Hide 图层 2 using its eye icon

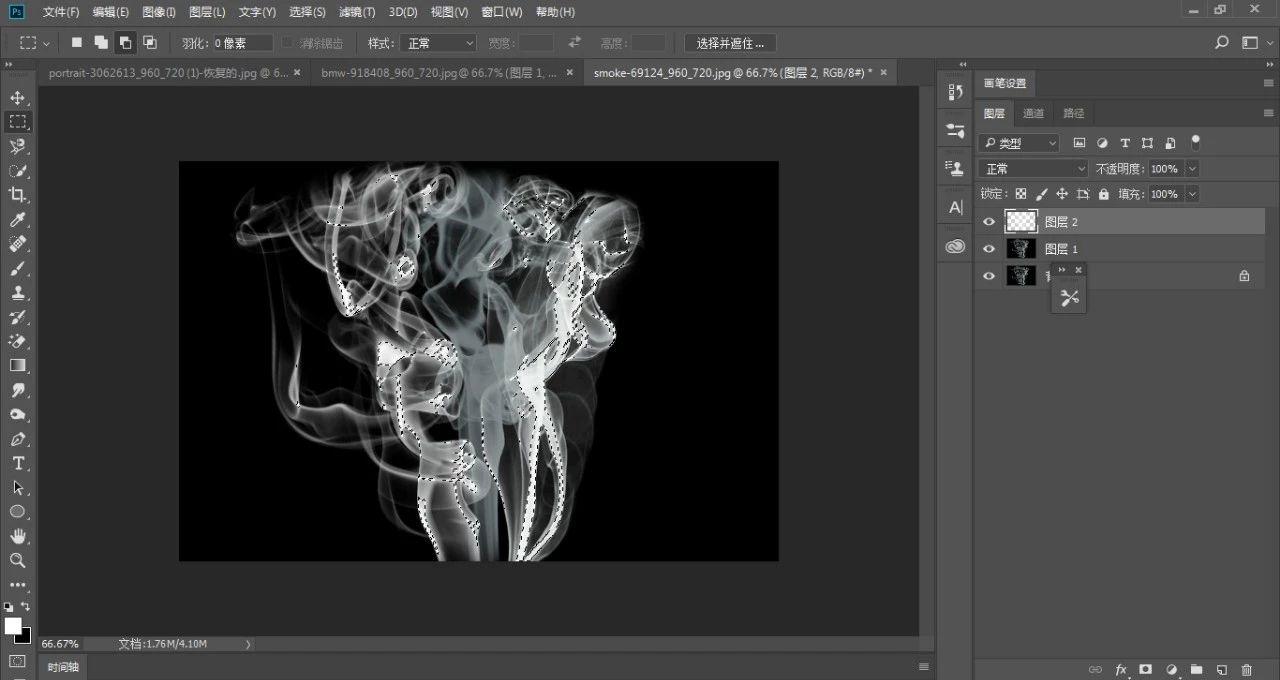(989, 222)
